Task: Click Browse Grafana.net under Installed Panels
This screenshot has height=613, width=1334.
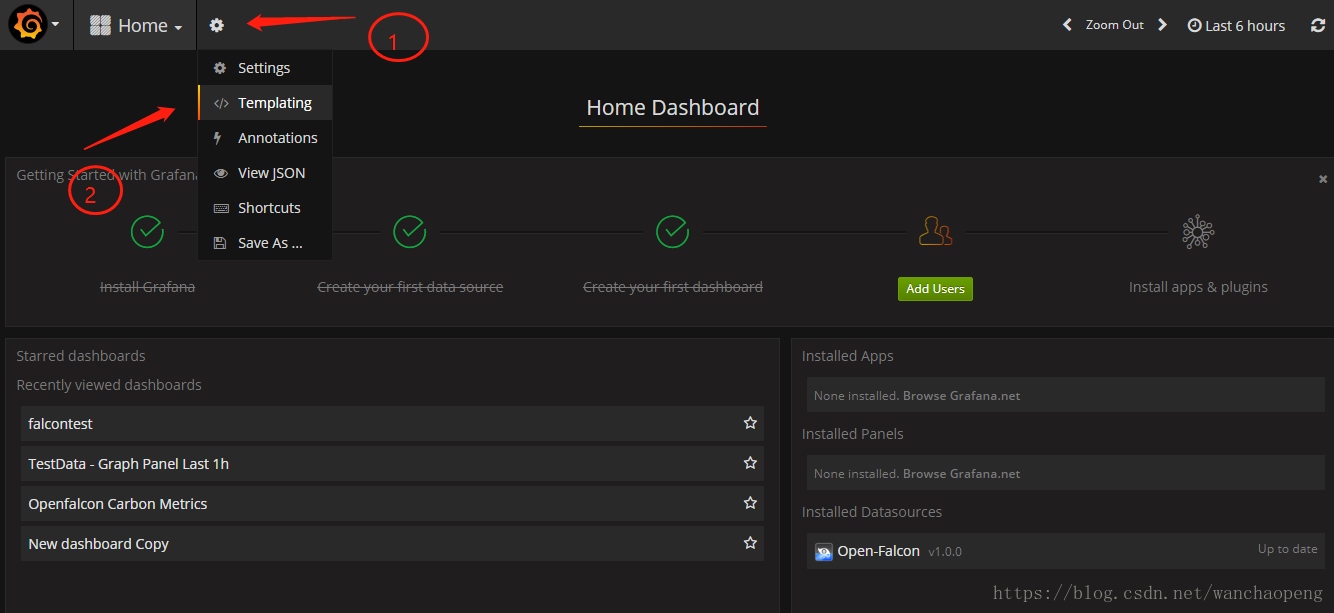Action: (x=961, y=474)
